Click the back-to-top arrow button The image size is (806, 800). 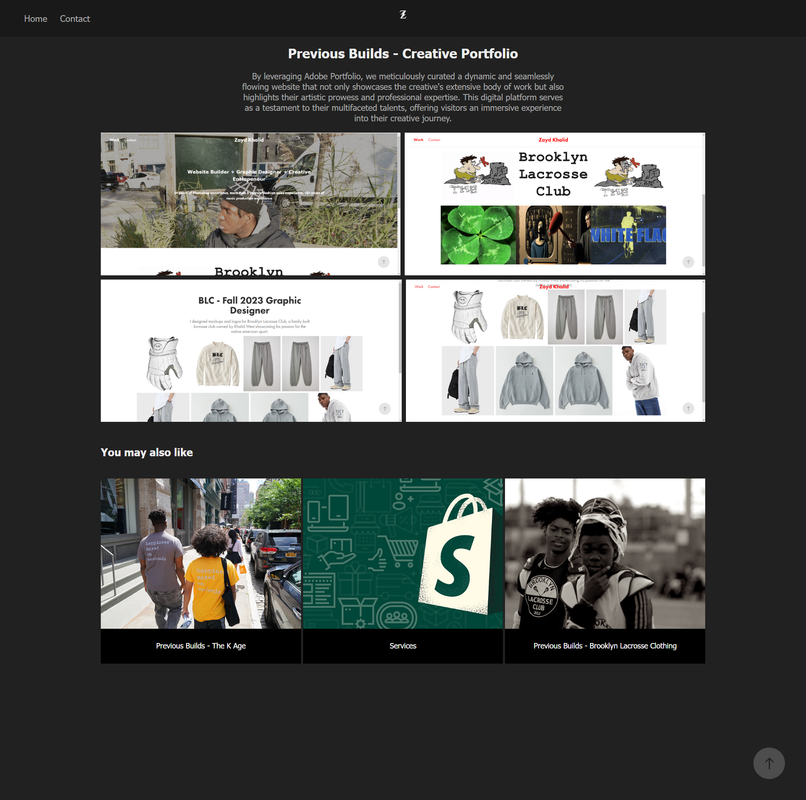click(768, 763)
